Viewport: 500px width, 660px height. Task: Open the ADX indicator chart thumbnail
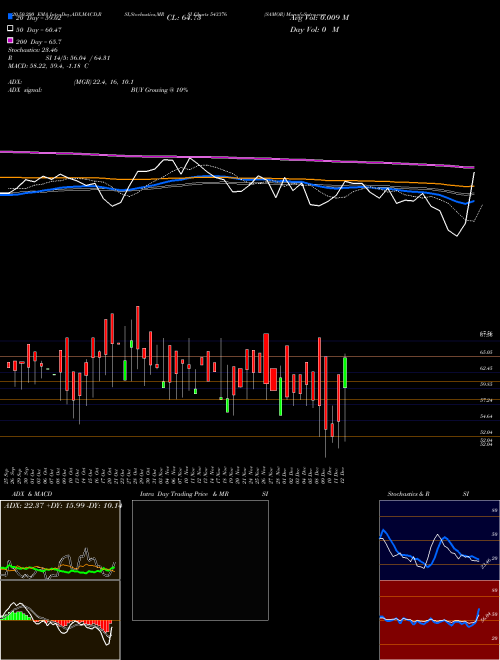pyautogui.click(x=60, y=540)
